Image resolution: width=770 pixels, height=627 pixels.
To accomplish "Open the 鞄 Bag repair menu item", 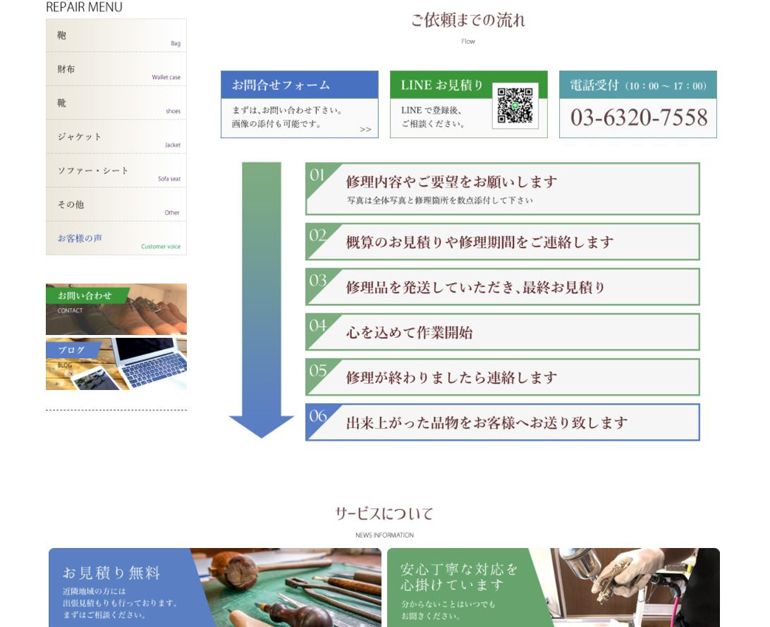I will tap(116, 35).
